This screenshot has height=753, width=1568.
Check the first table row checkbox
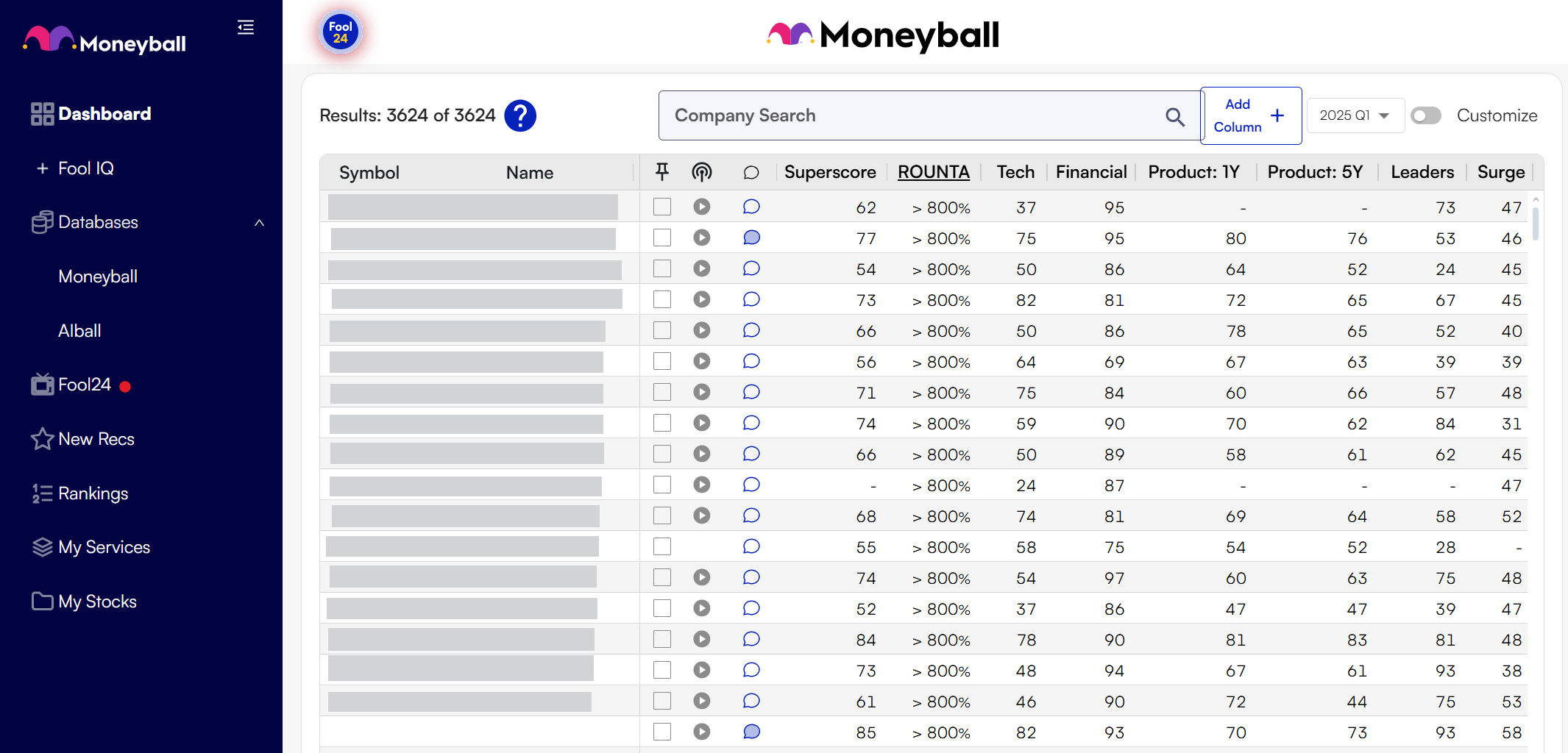(x=662, y=207)
